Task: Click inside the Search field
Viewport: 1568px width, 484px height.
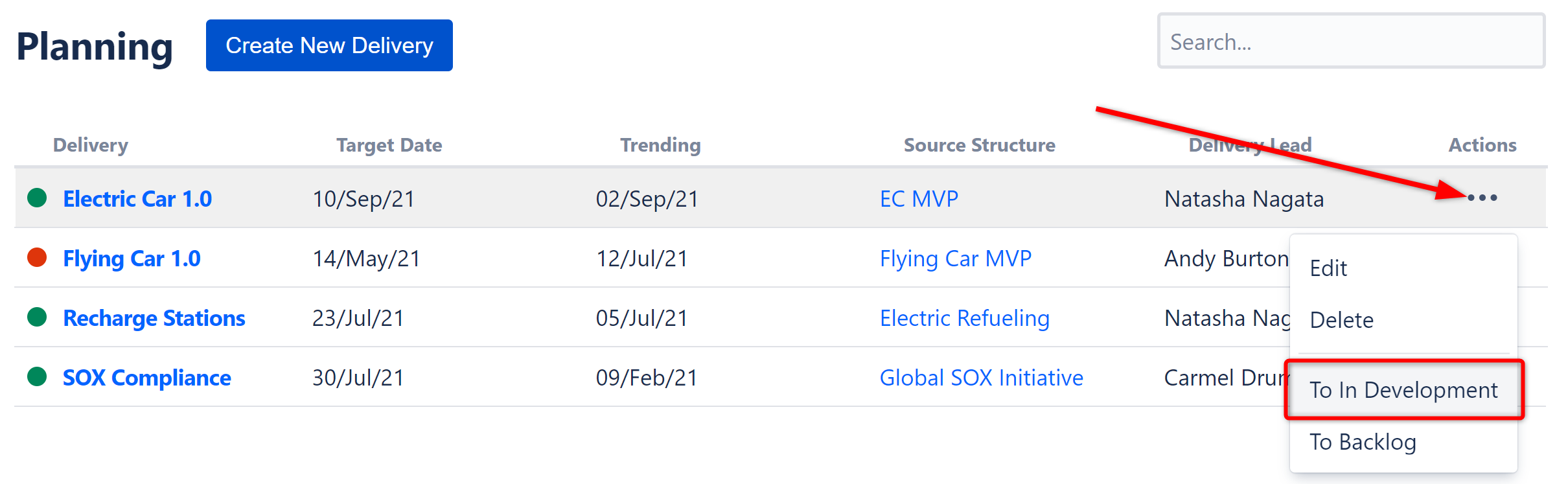Action: (1351, 41)
